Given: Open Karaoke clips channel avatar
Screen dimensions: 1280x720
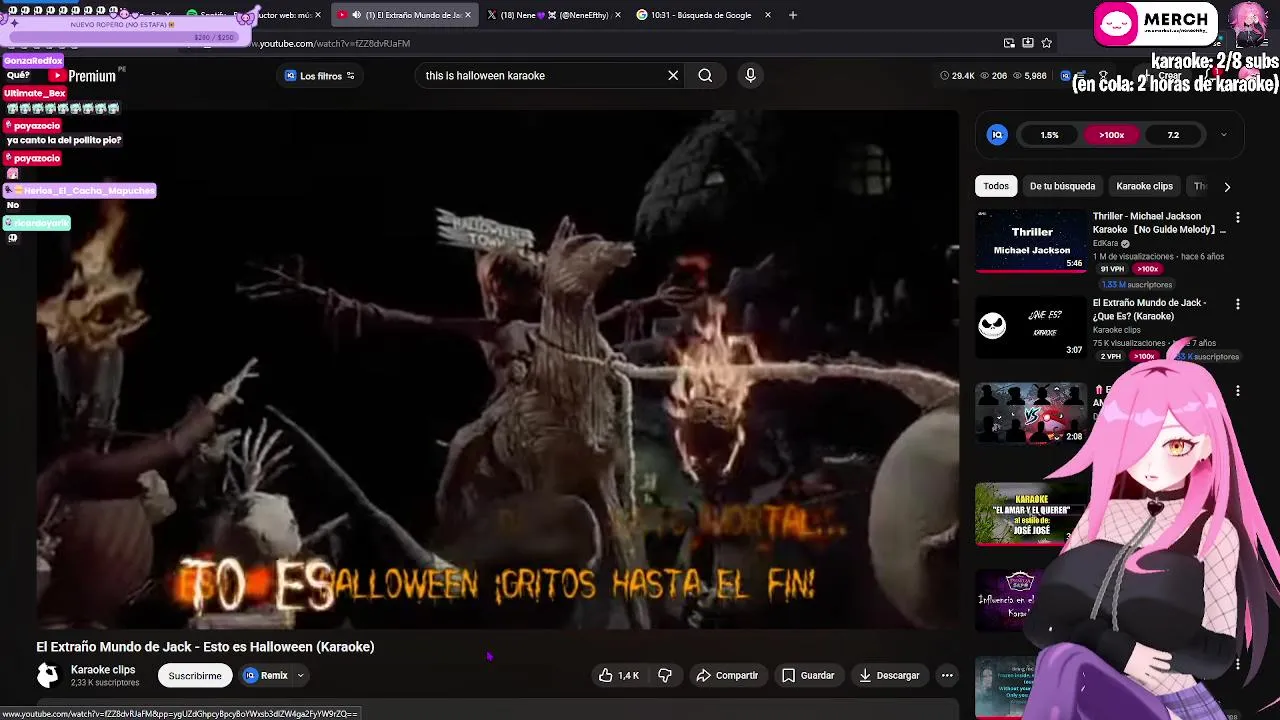Looking at the screenshot, I should (48, 676).
